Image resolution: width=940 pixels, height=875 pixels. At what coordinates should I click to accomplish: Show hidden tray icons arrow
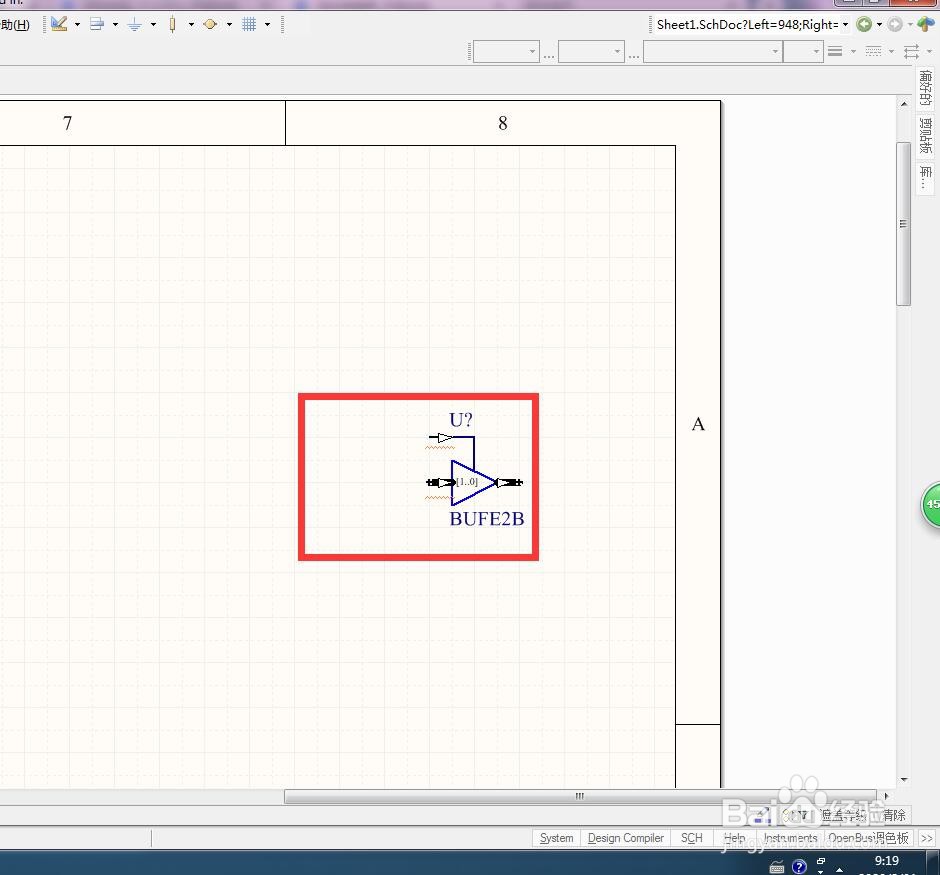click(840, 869)
